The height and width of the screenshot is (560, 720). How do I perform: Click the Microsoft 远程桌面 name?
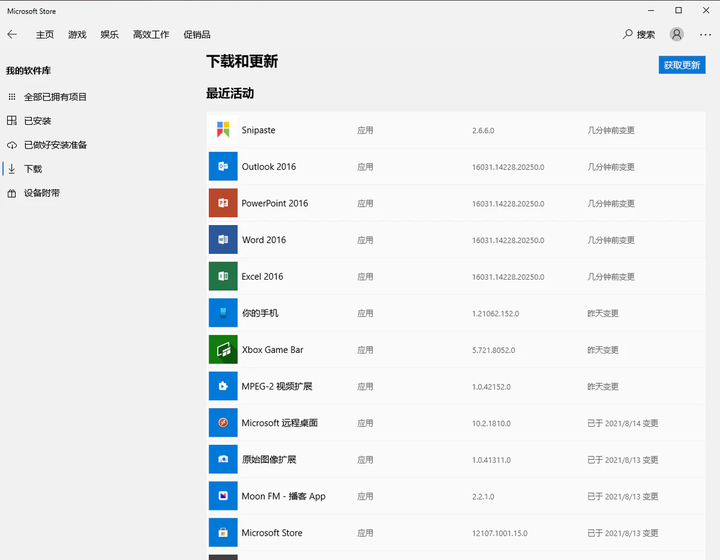tap(280, 423)
